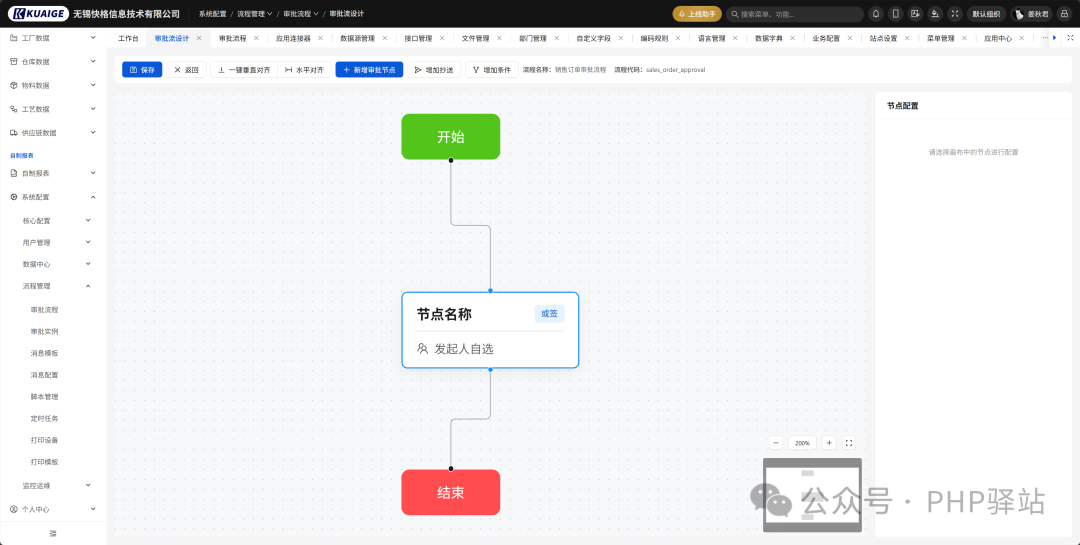1080x545 pixels.
Task: Select the red 结束 end node
Action: [x=450, y=492]
